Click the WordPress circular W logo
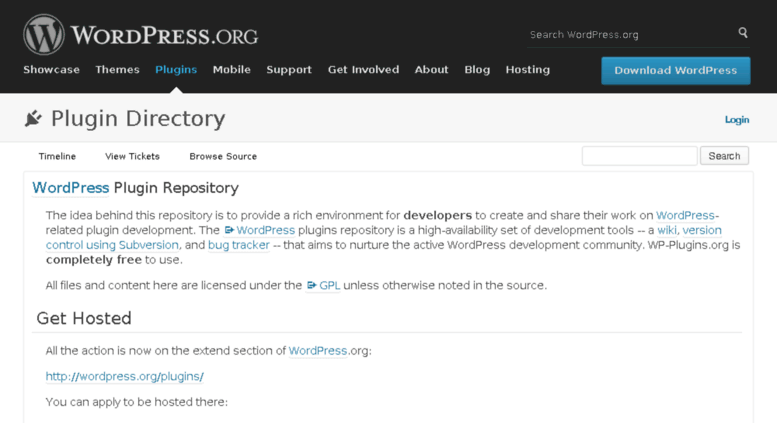The width and height of the screenshot is (777, 423). point(44,34)
